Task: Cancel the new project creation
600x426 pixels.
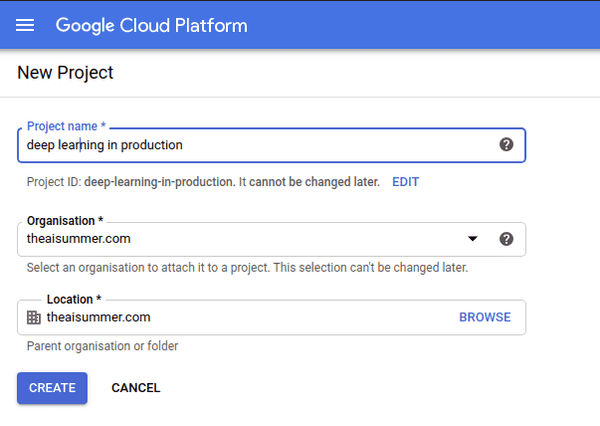Action: tap(136, 388)
